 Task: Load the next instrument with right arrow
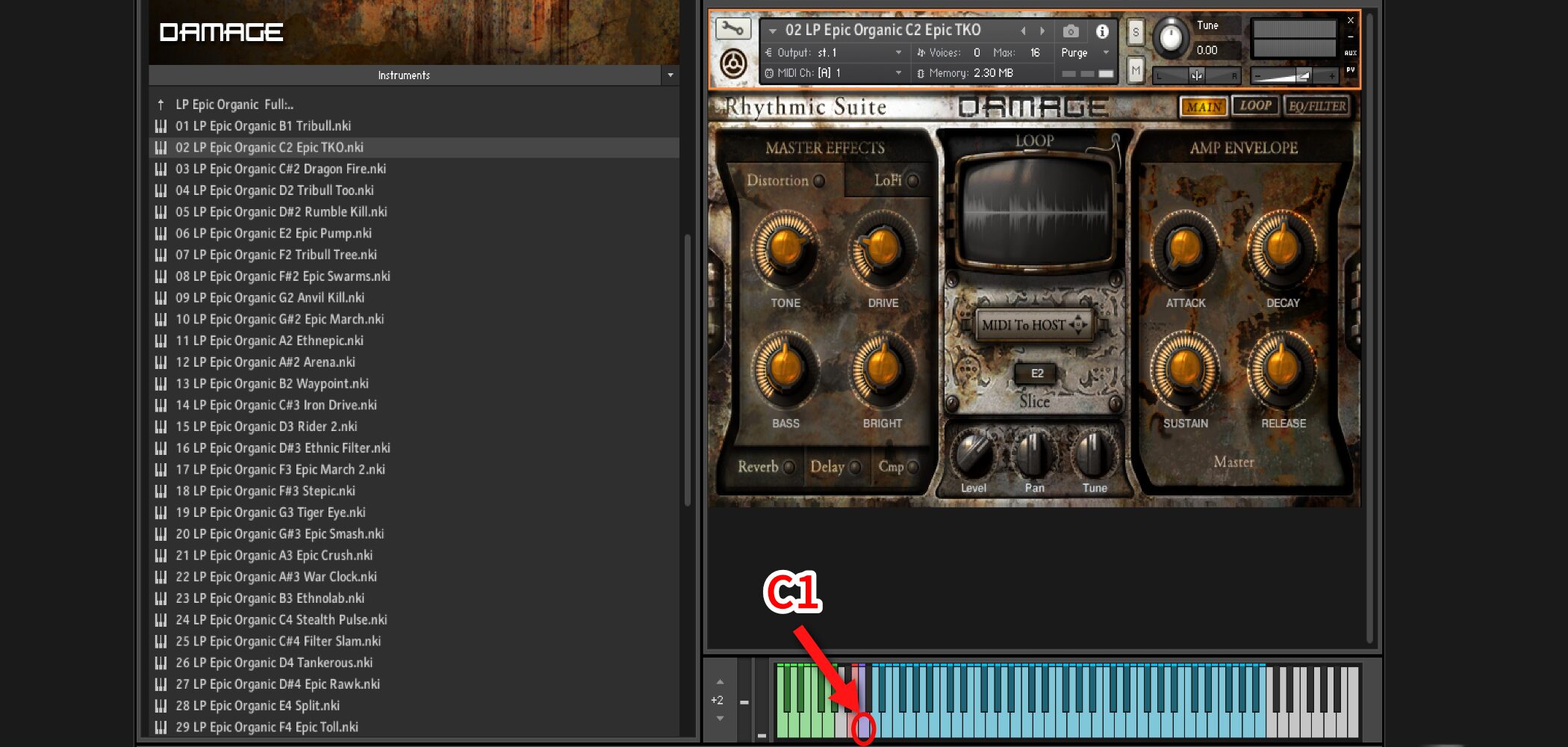click(1042, 31)
